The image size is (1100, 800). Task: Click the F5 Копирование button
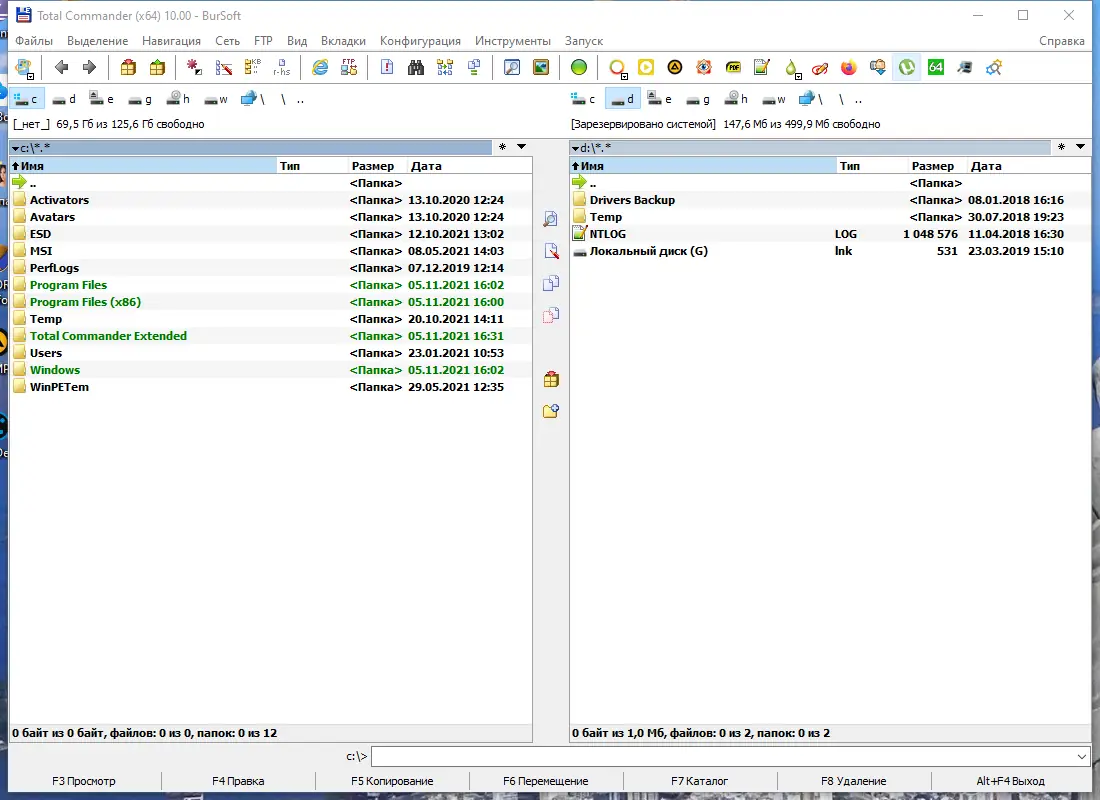pyautogui.click(x=392, y=781)
